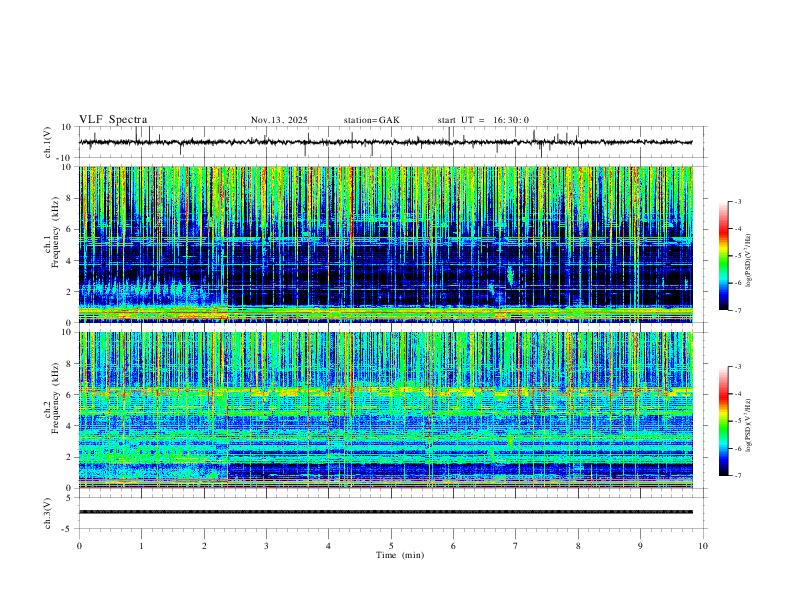This screenshot has width=792, height=612.
Task: Click the '-7' label on the lower color scale
Action: click(x=737, y=475)
